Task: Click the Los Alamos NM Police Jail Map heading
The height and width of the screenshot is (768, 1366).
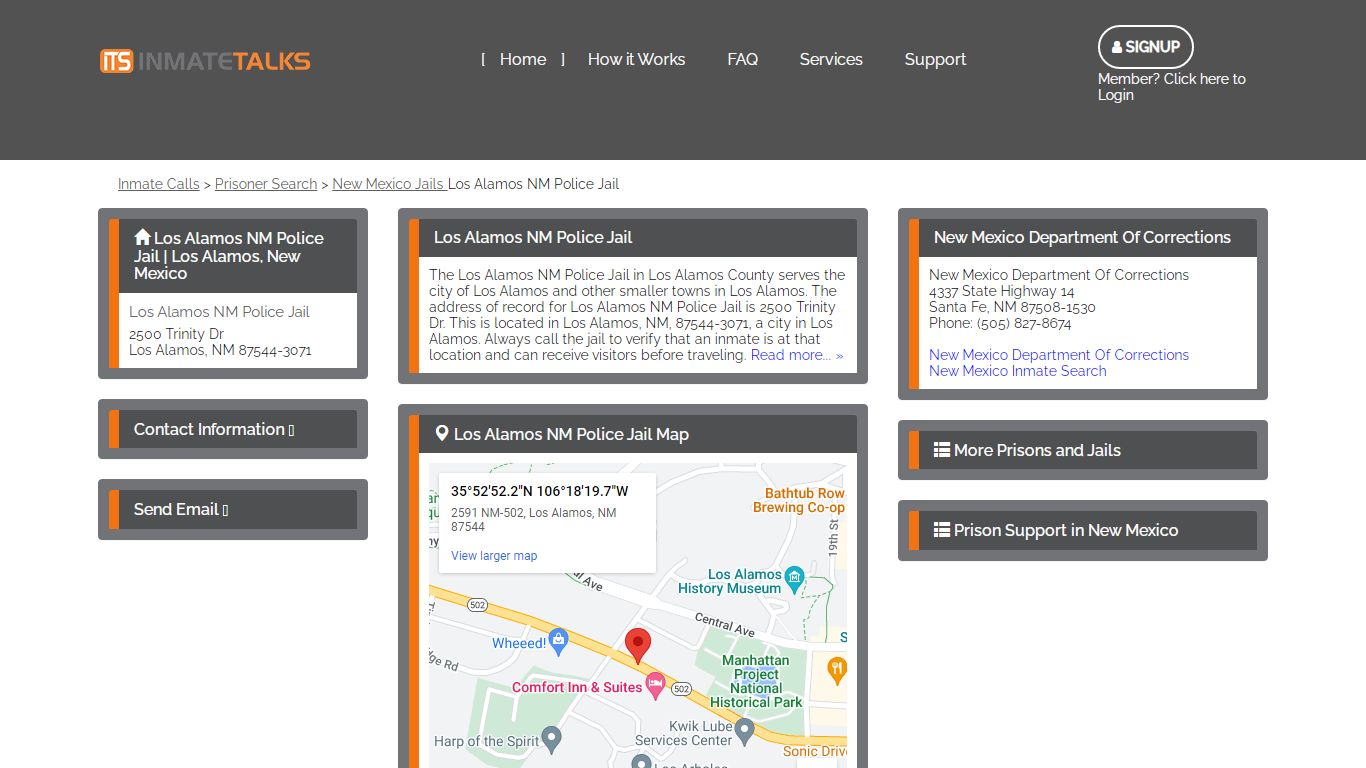Action: [571, 434]
